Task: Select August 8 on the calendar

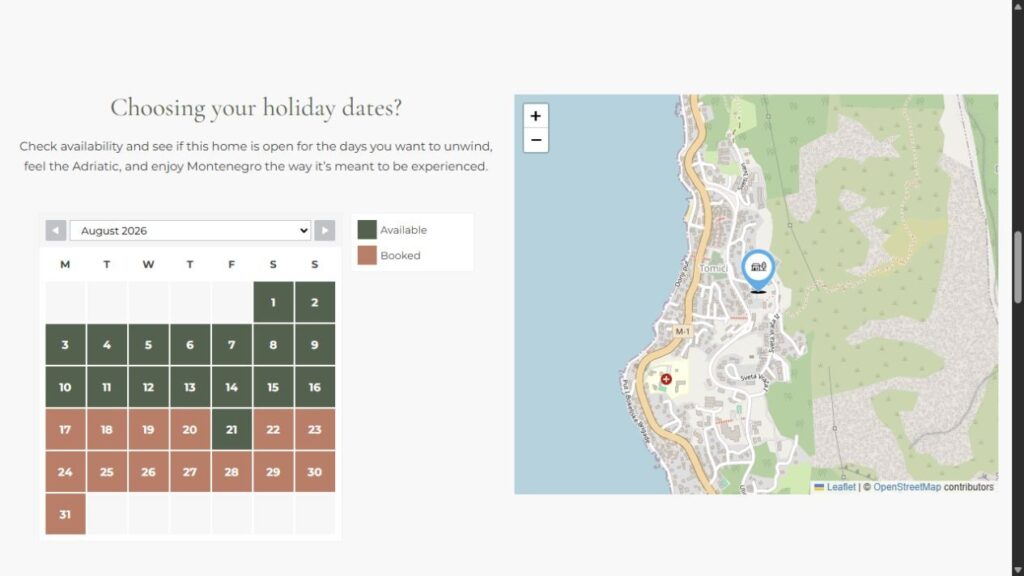Action: (x=273, y=345)
